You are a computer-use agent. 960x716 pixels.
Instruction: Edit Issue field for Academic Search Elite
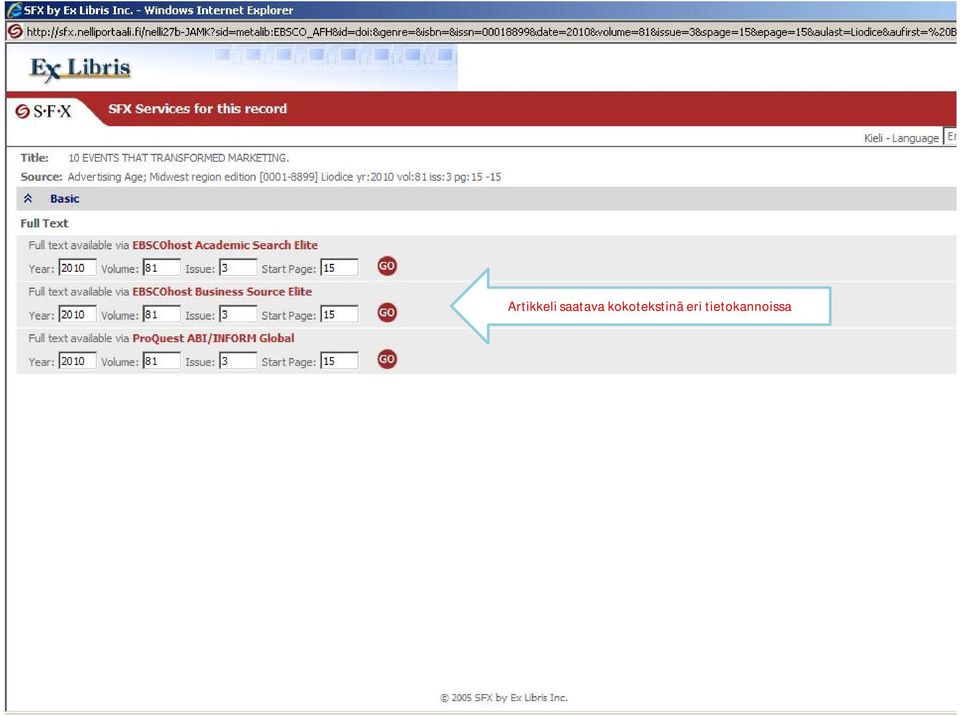[238, 268]
